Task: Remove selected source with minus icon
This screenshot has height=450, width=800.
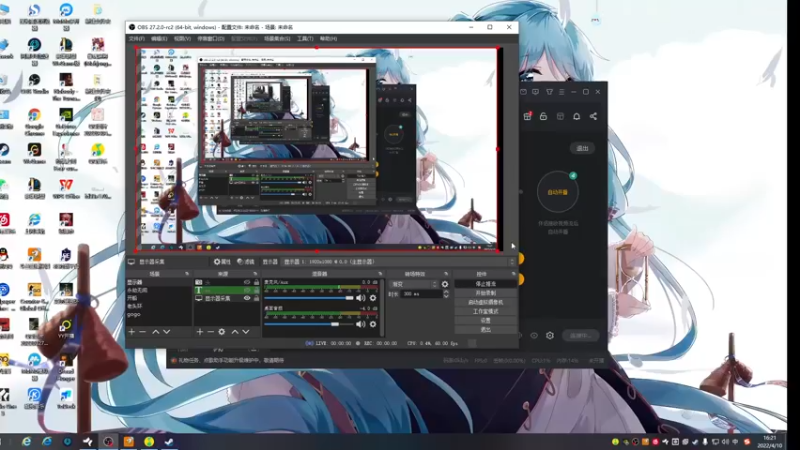Action: tap(210, 332)
